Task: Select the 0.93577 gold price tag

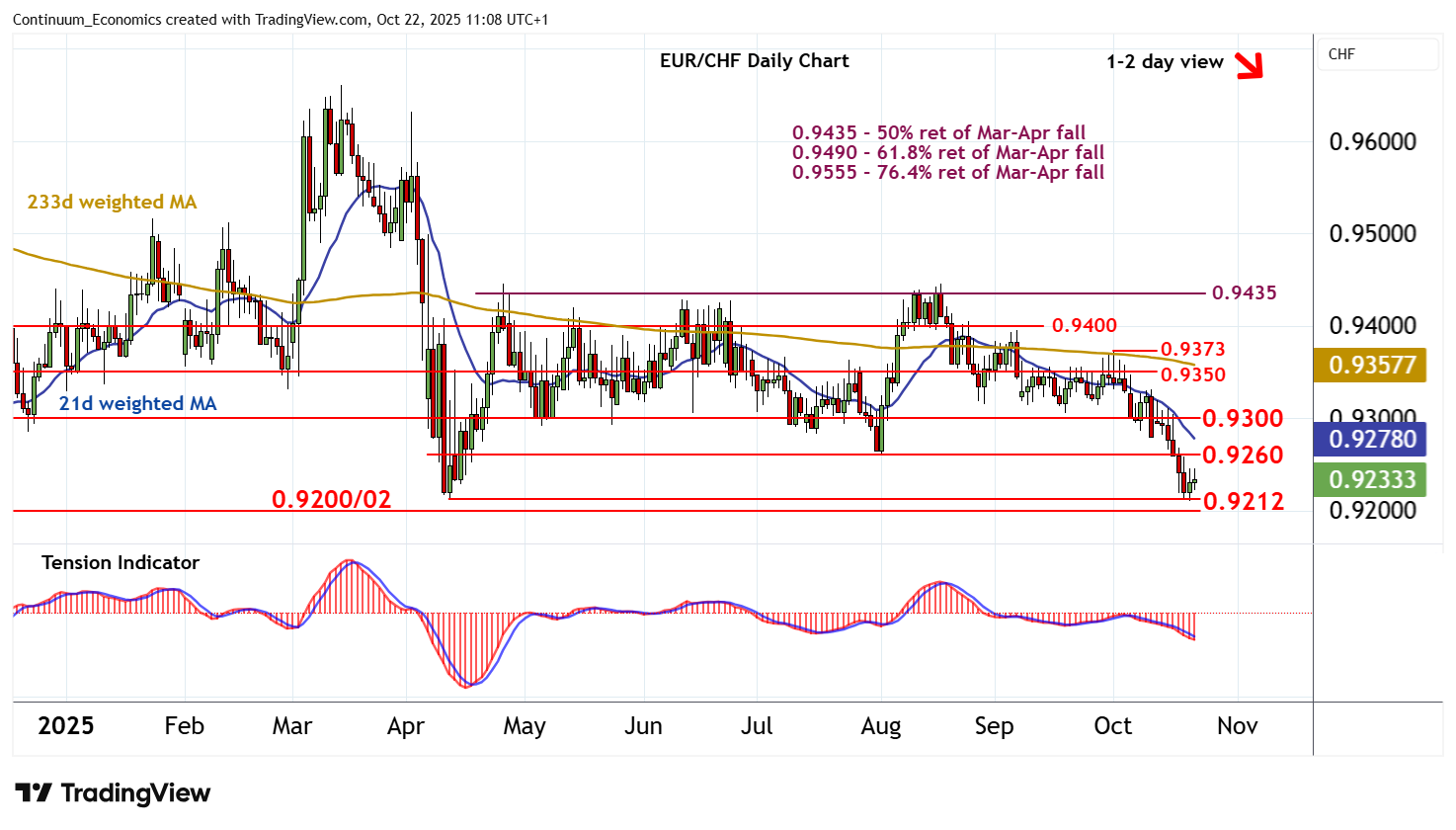Action: point(1371,366)
